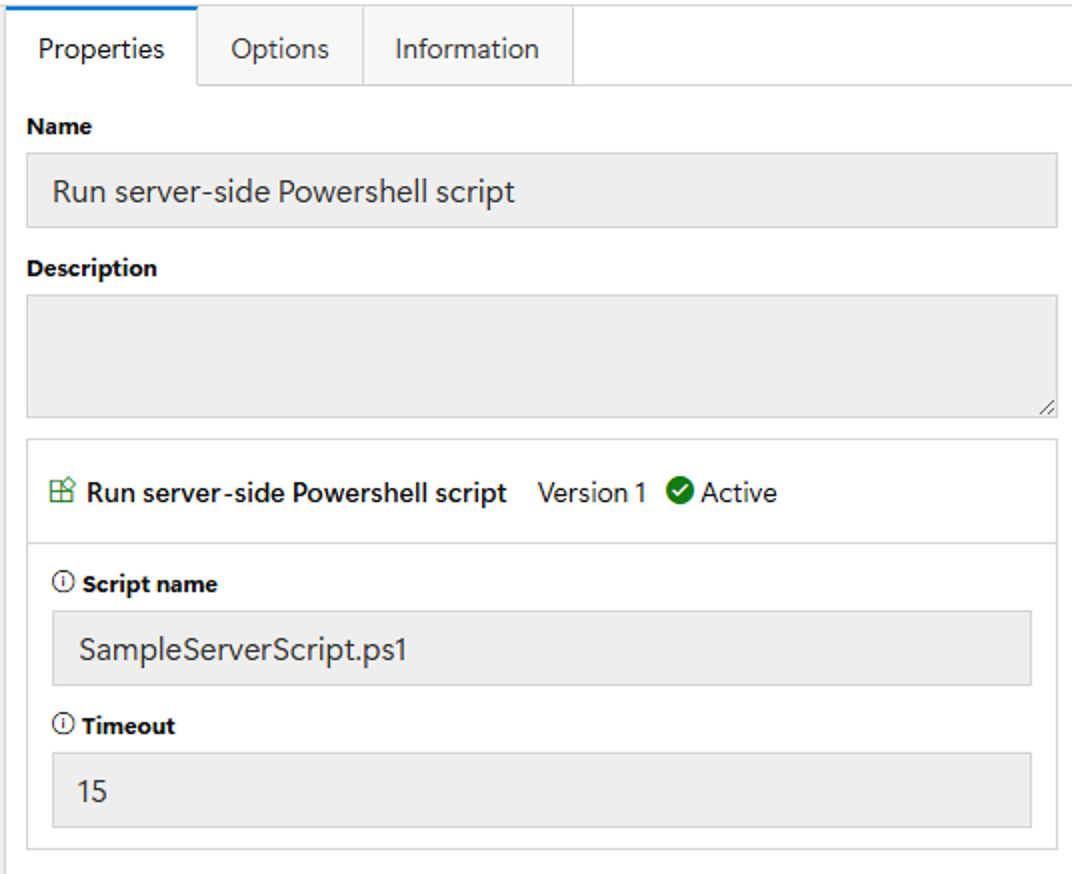Viewport: 1072px width, 874px height.
Task: Click the Timeout field showing 15
Action: pyautogui.click(x=541, y=791)
